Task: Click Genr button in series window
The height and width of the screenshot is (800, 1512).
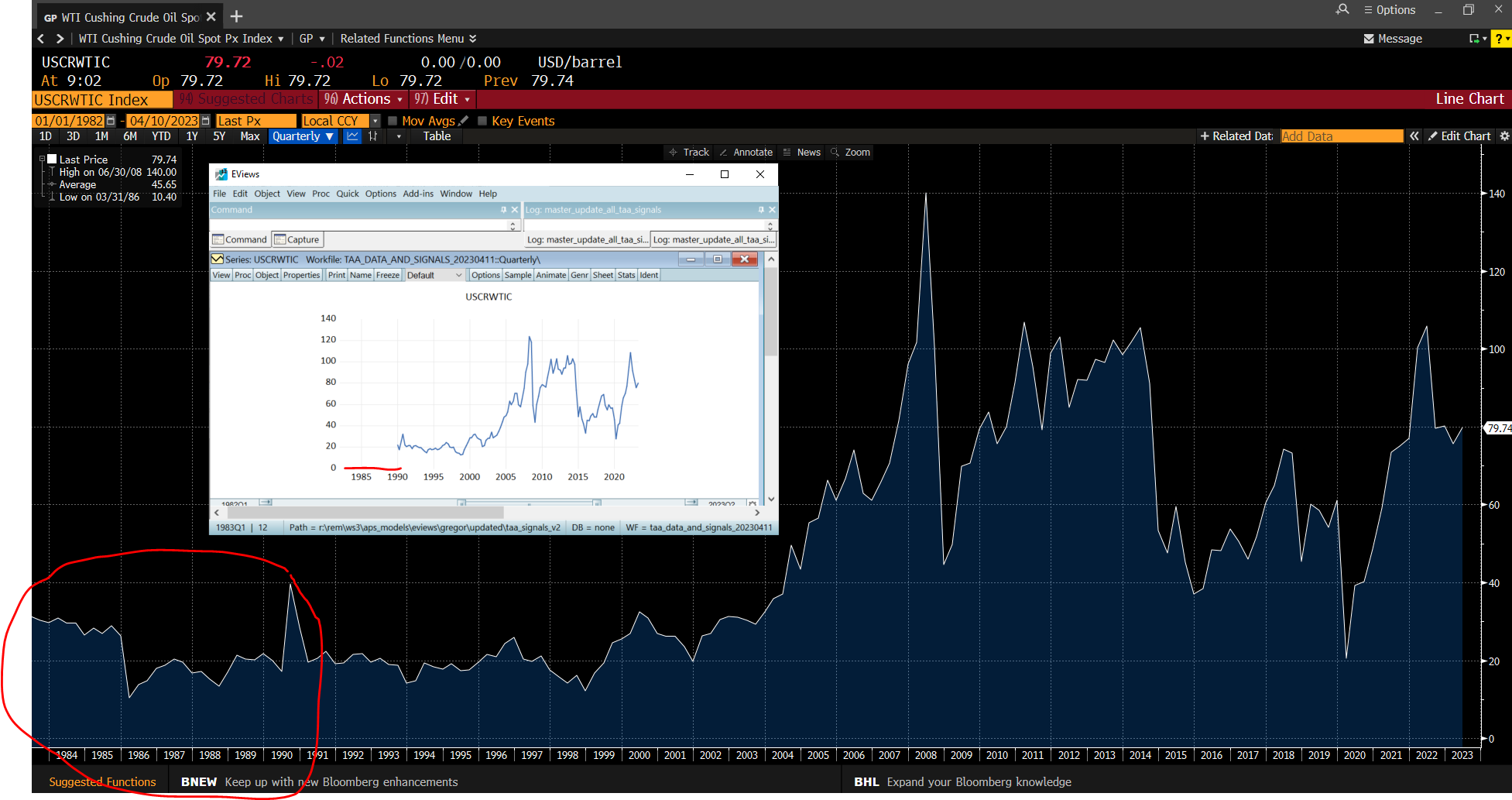Action: (x=579, y=276)
